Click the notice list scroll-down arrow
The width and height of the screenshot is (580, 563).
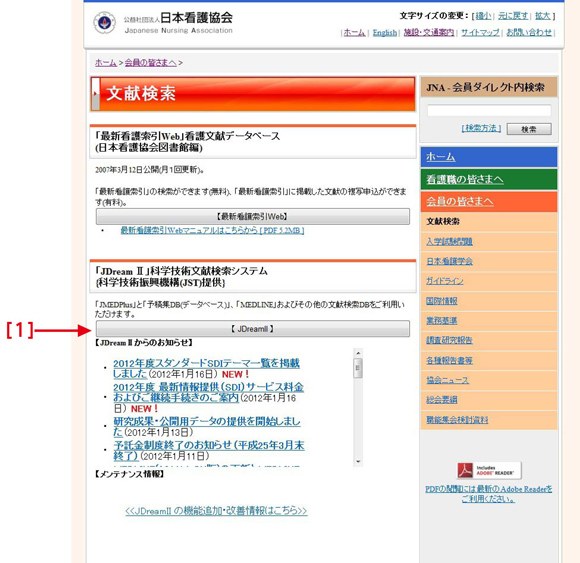pos(358,461)
